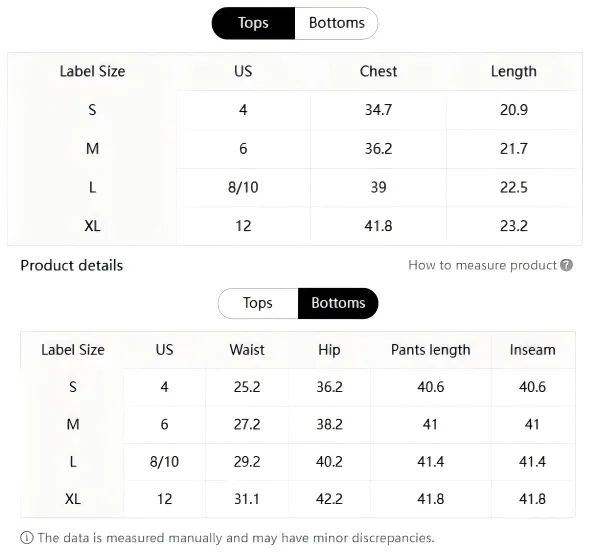The height and width of the screenshot is (552, 600).
Task: Select the 25.2 waist measurement cell
Action: coord(247,387)
